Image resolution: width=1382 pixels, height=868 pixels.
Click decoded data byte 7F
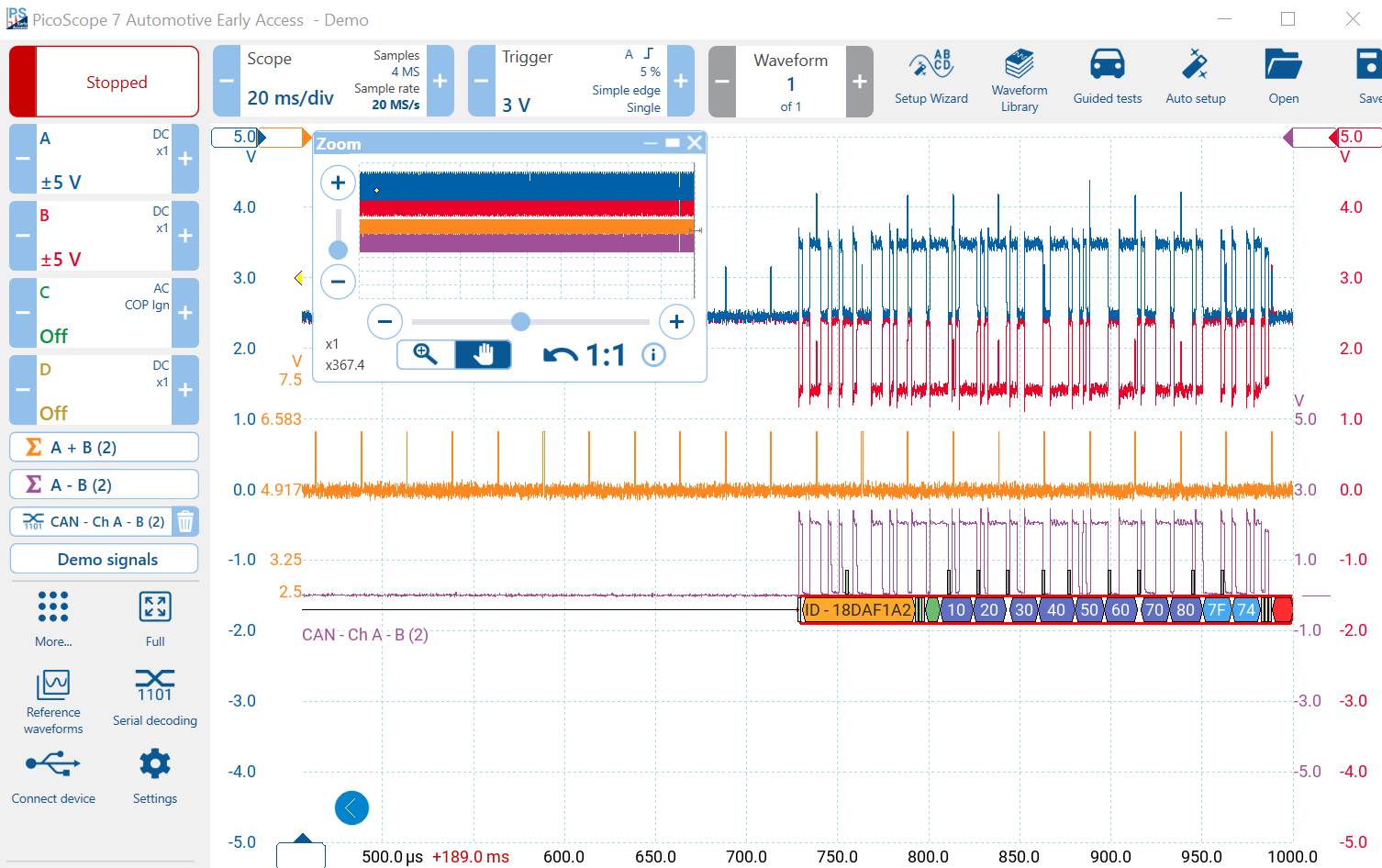1216,609
